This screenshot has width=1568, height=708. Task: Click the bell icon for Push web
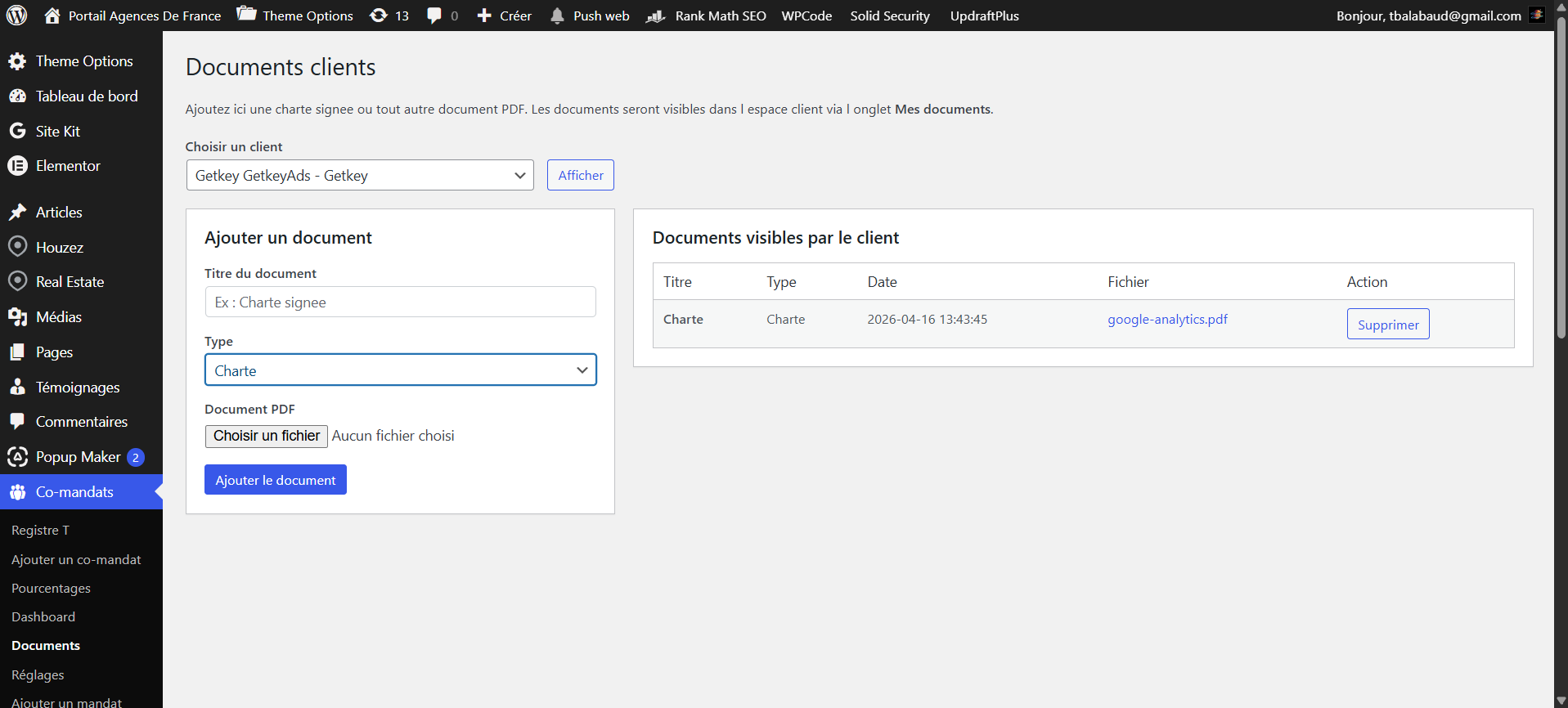point(557,16)
